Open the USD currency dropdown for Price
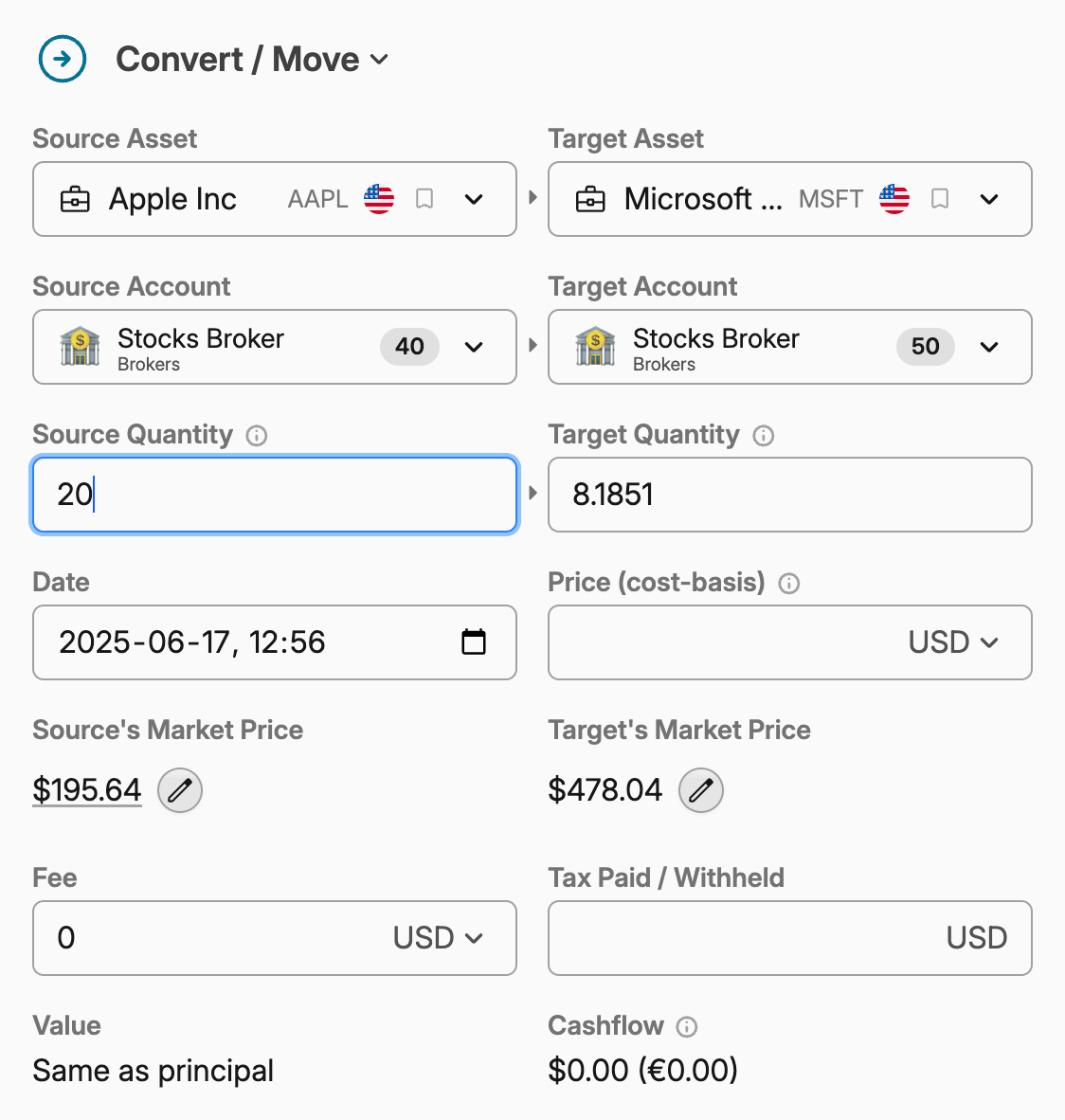This screenshot has width=1065, height=1120. point(953,642)
